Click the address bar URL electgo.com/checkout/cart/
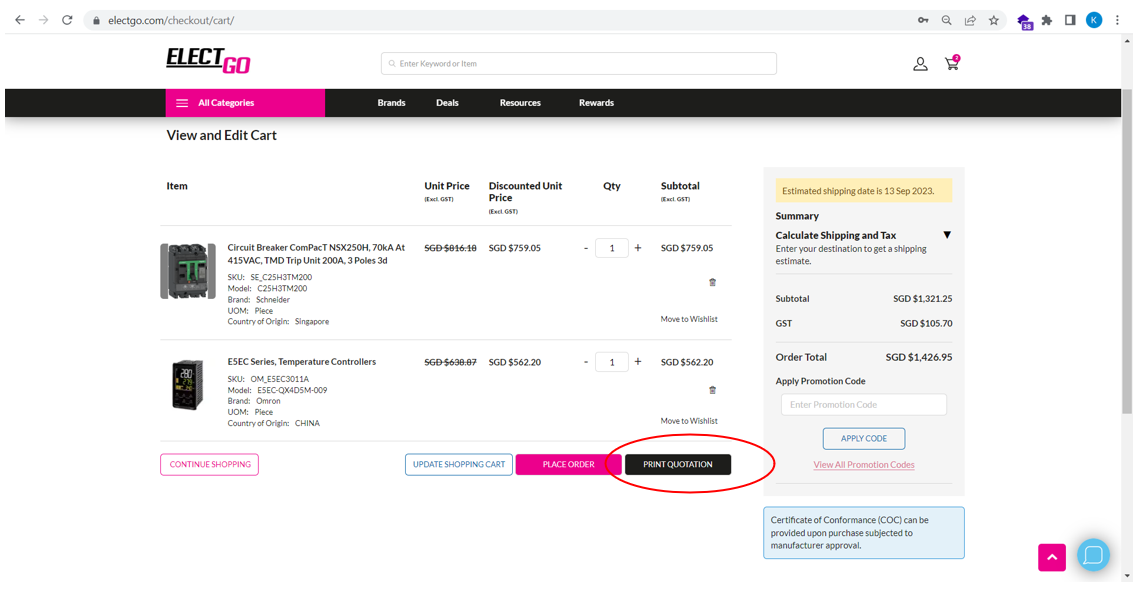This screenshot has height=590, width=1140. [172, 20]
